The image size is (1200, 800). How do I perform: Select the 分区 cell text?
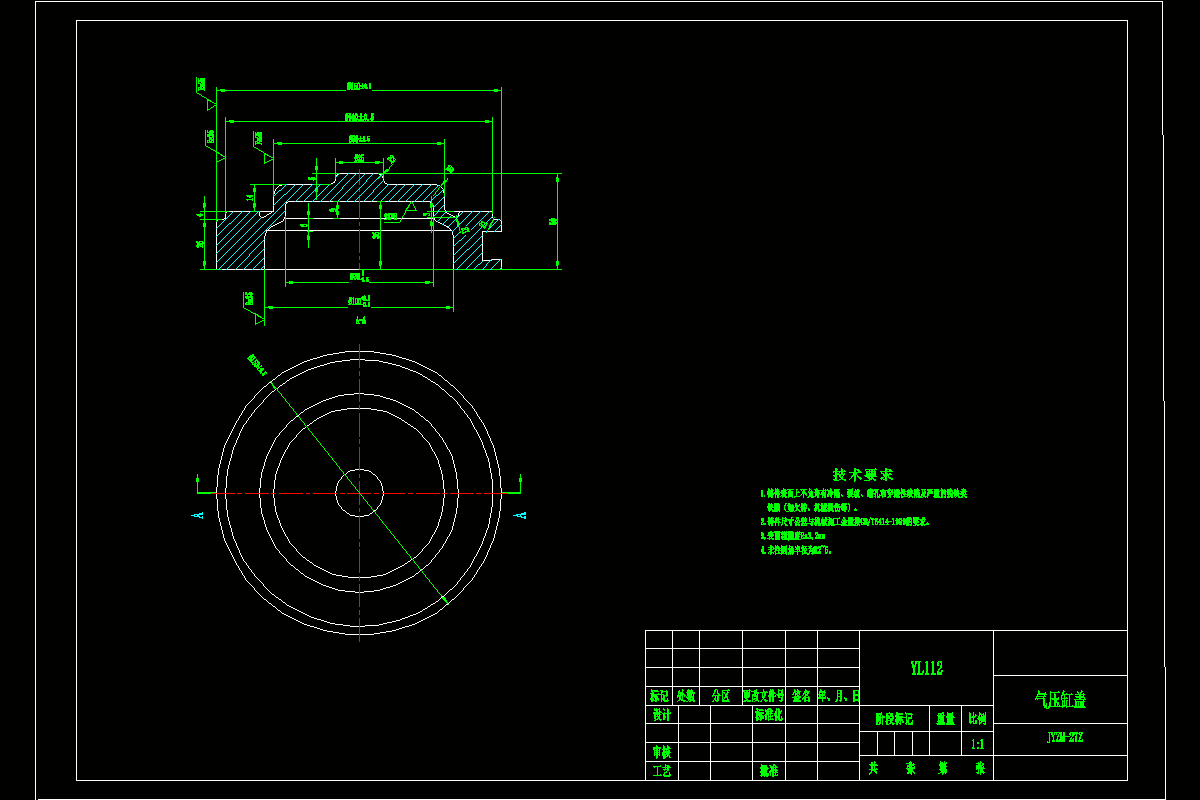[721, 695]
